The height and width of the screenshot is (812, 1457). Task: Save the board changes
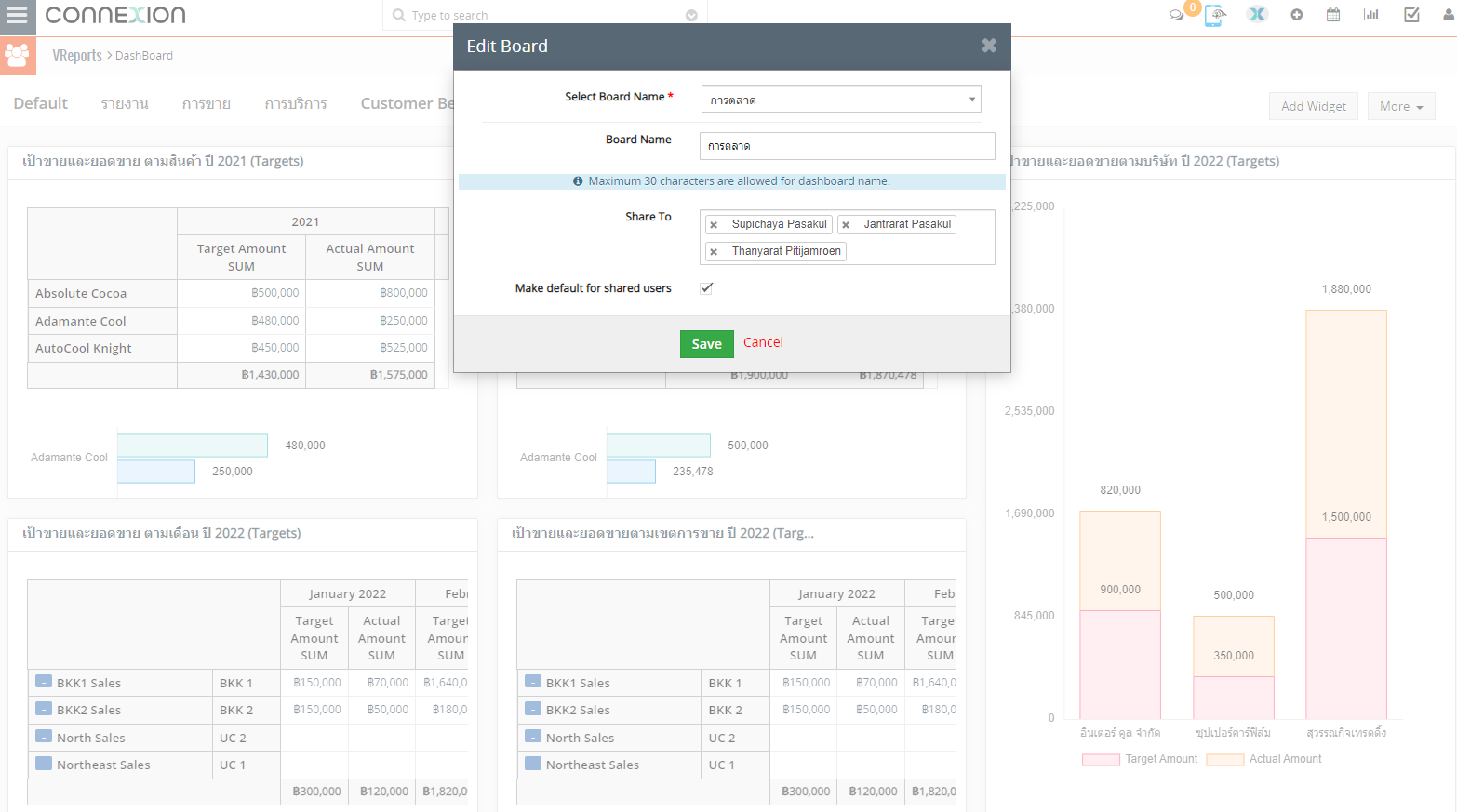706,344
